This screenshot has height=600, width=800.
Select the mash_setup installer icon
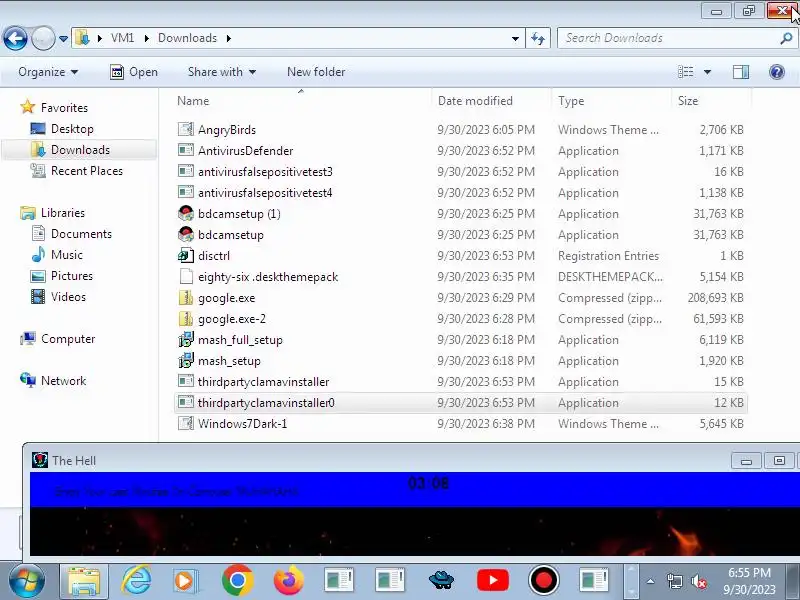tap(186, 360)
